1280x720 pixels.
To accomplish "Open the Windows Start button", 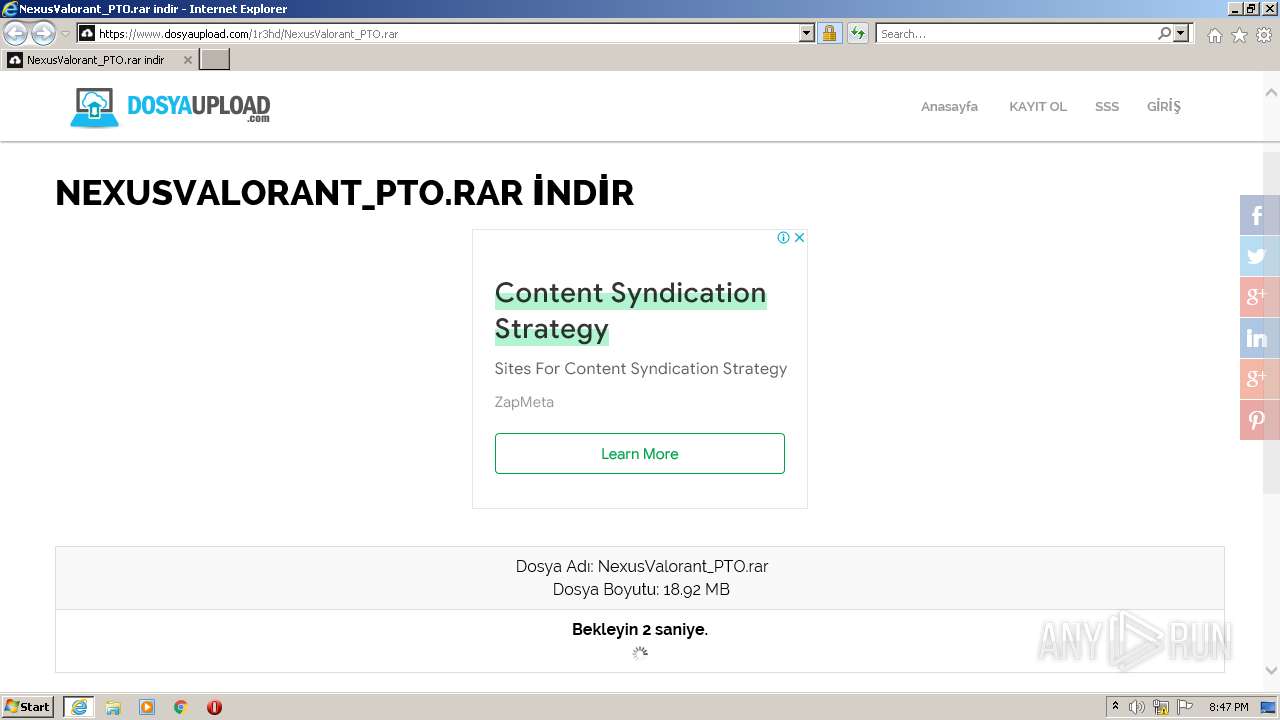I will (28, 707).
